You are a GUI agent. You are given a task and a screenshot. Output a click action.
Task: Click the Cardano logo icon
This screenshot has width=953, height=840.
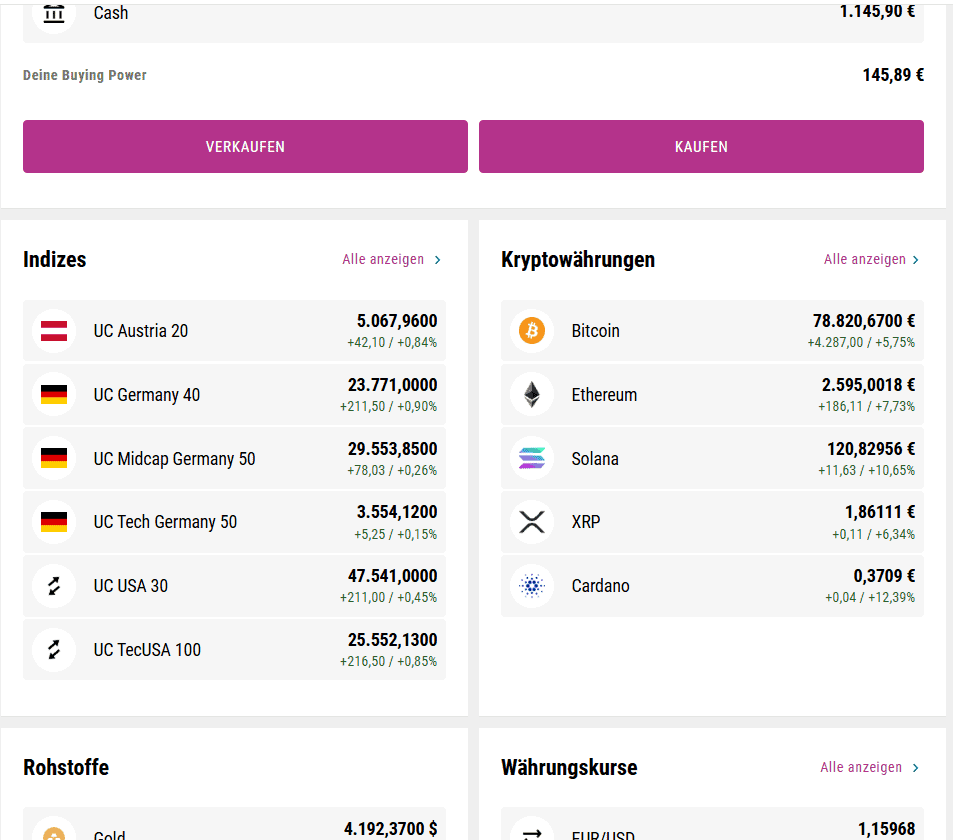tap(531, 586)
